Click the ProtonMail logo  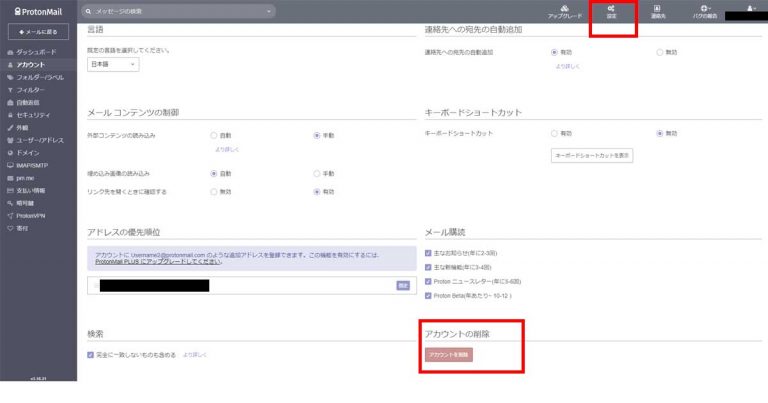[36, 11]
